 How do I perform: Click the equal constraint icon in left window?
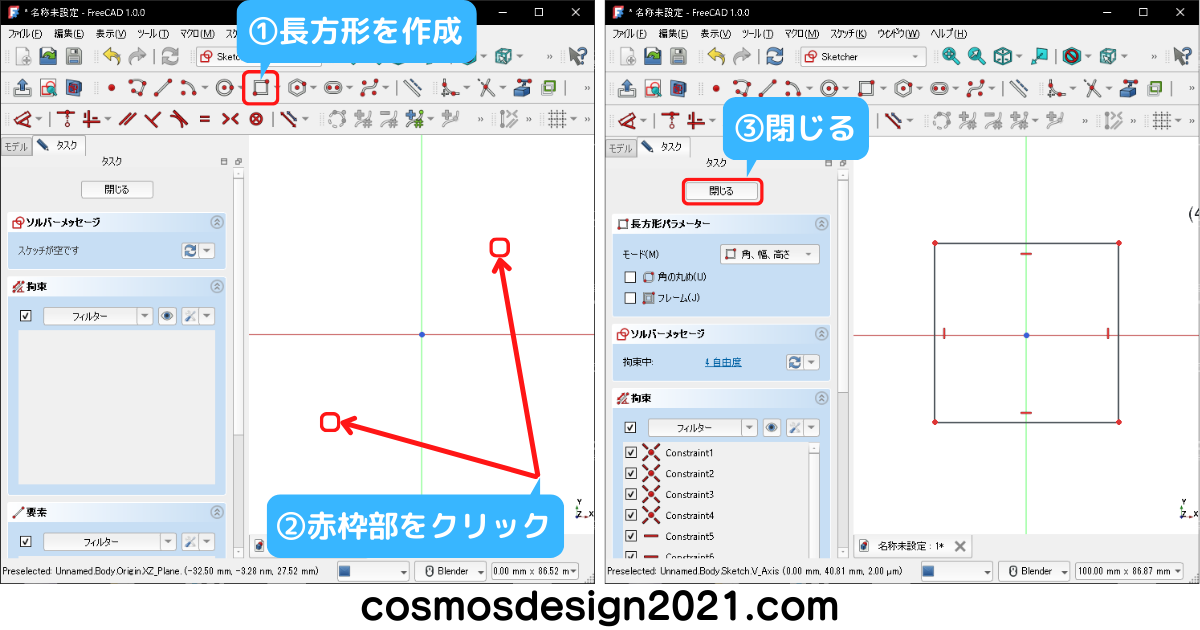(x=204, y=120)
